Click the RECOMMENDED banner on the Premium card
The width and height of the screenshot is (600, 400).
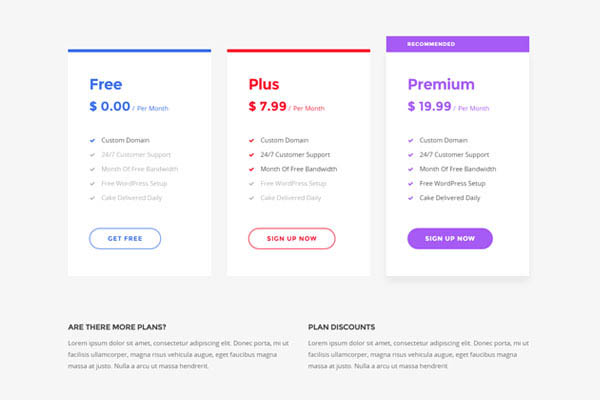[457, 44]
